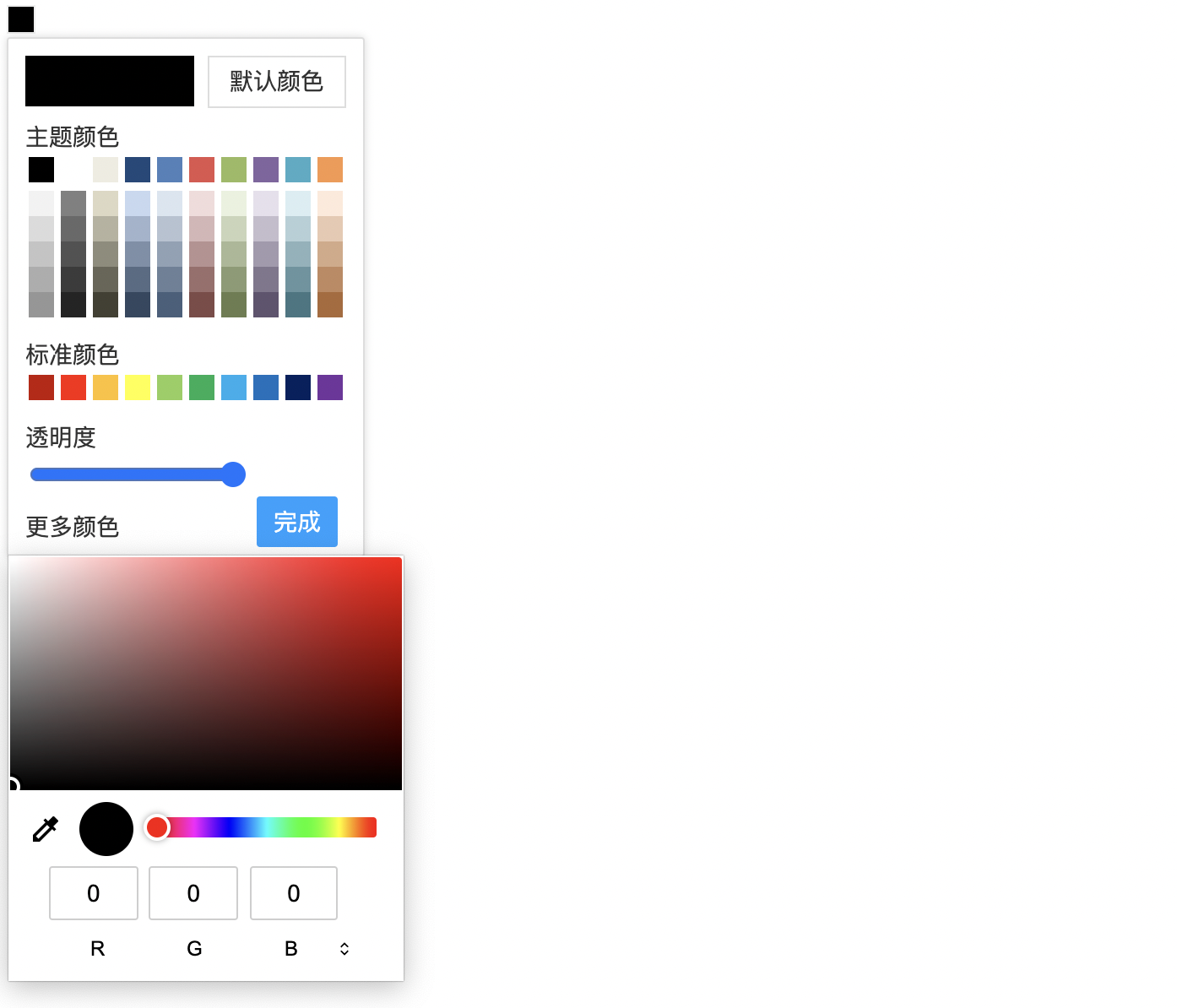Image resolution: width=1177 pixels, height=1008 pixels.
Task: Select the violet standard color
Action: [330, 387]
